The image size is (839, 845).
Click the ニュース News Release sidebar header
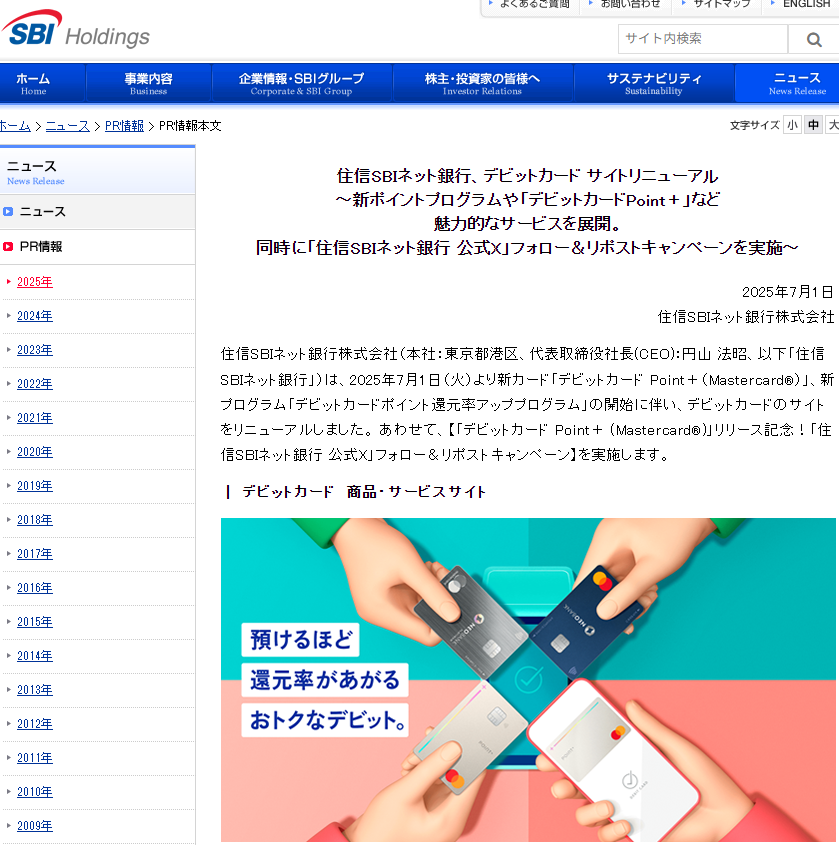[98, 170]
